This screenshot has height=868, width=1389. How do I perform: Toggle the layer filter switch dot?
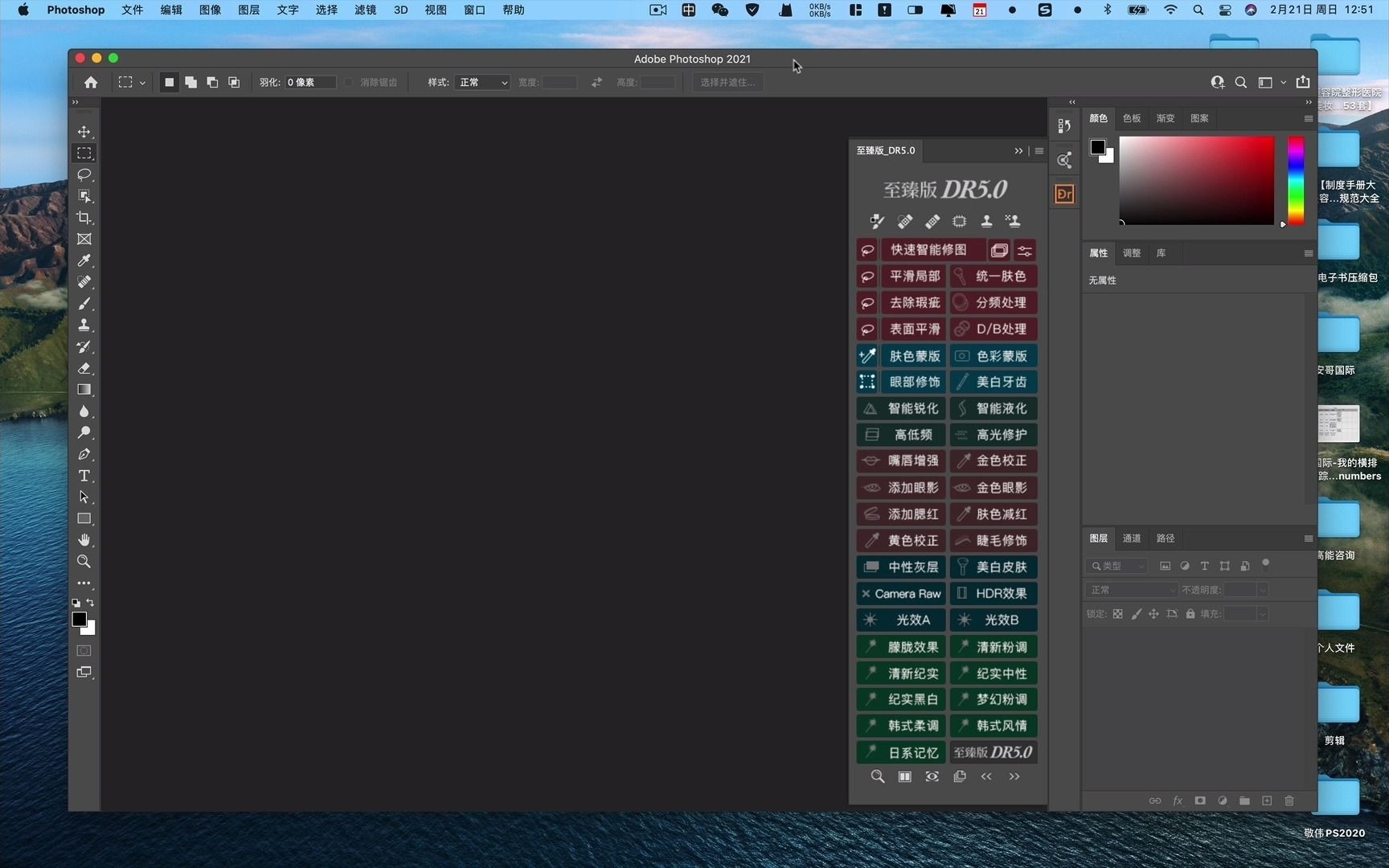pos(1265,563)
